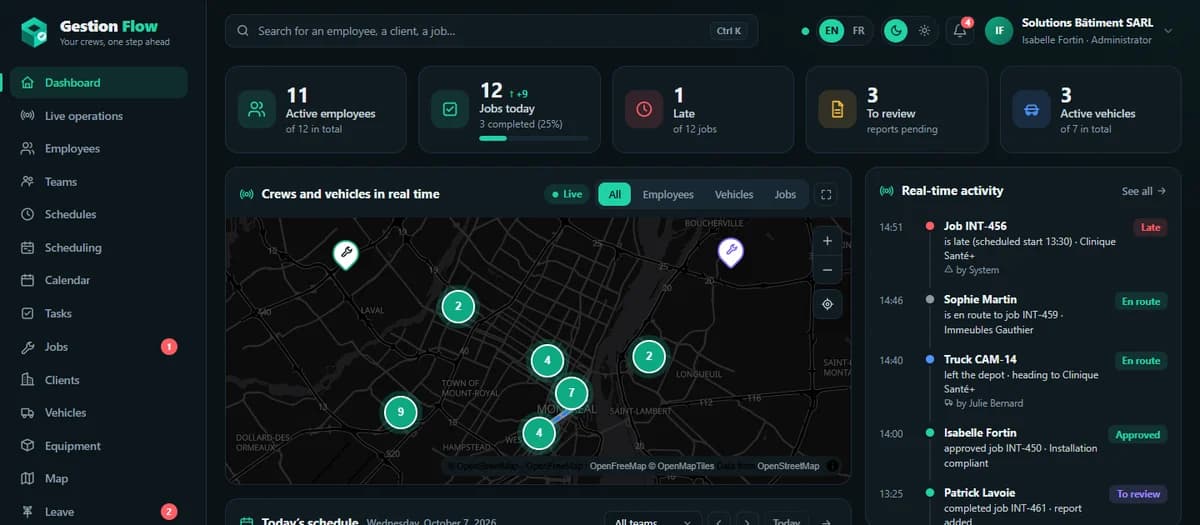Click the Jobs wrench icon in sidebar
Viewport: 1200px width, 525px height.
pos(28,347)
